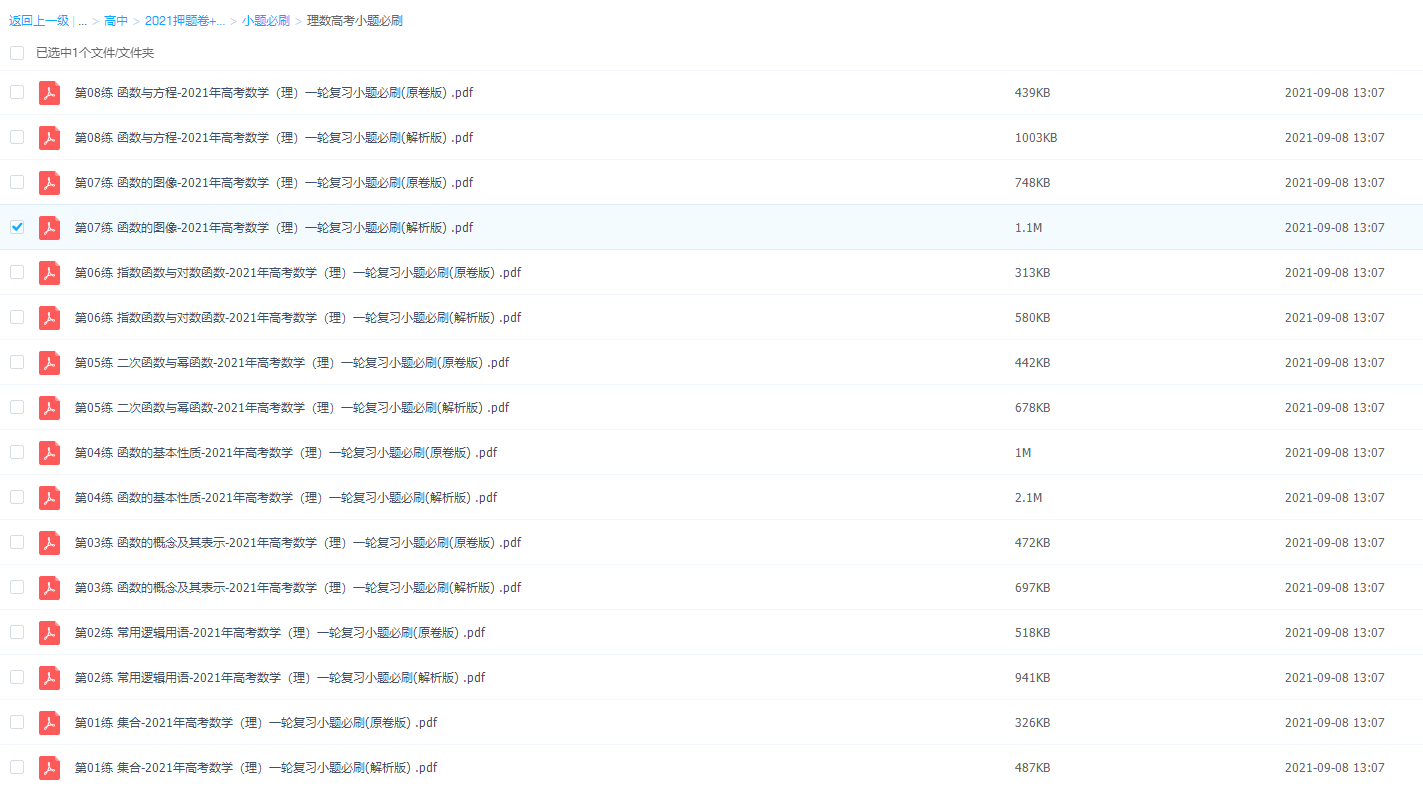Uncheck the selected 第07练 函数的图像 解析版 file
Viewport: 1423px width, 786px height.
tap(17, 227)
